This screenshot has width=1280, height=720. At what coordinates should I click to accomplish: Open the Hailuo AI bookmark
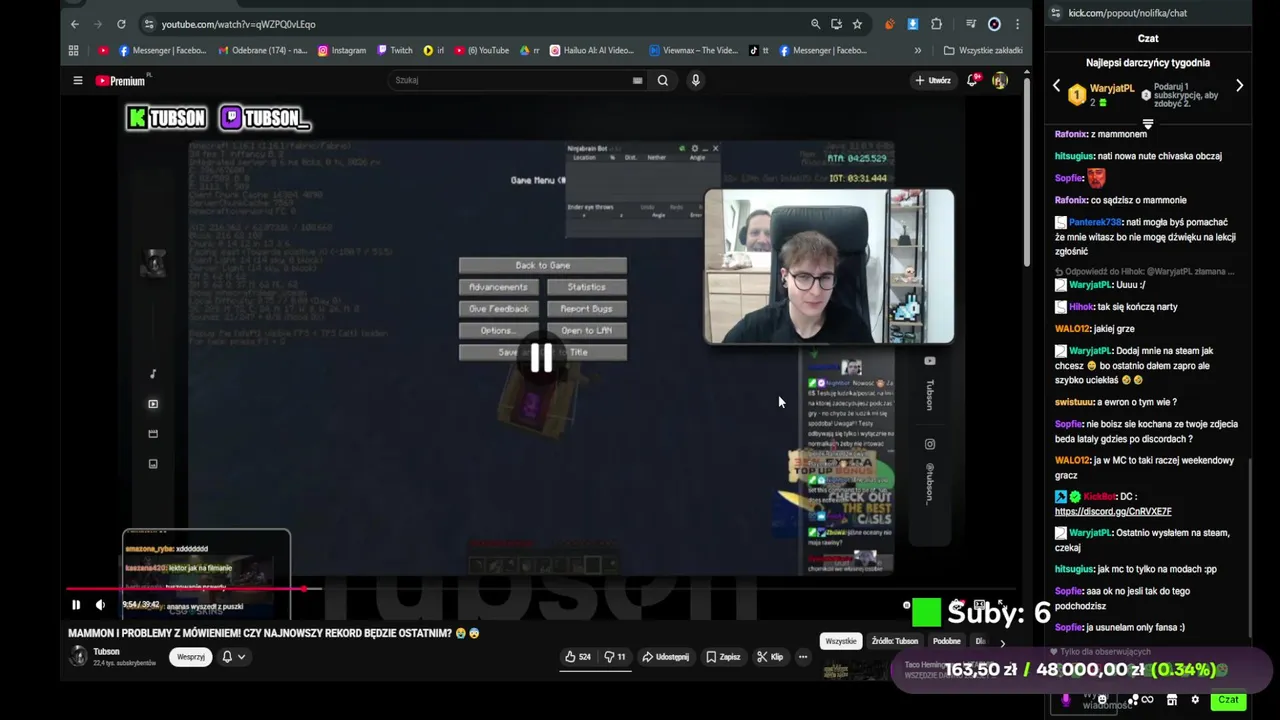(592, 50)
